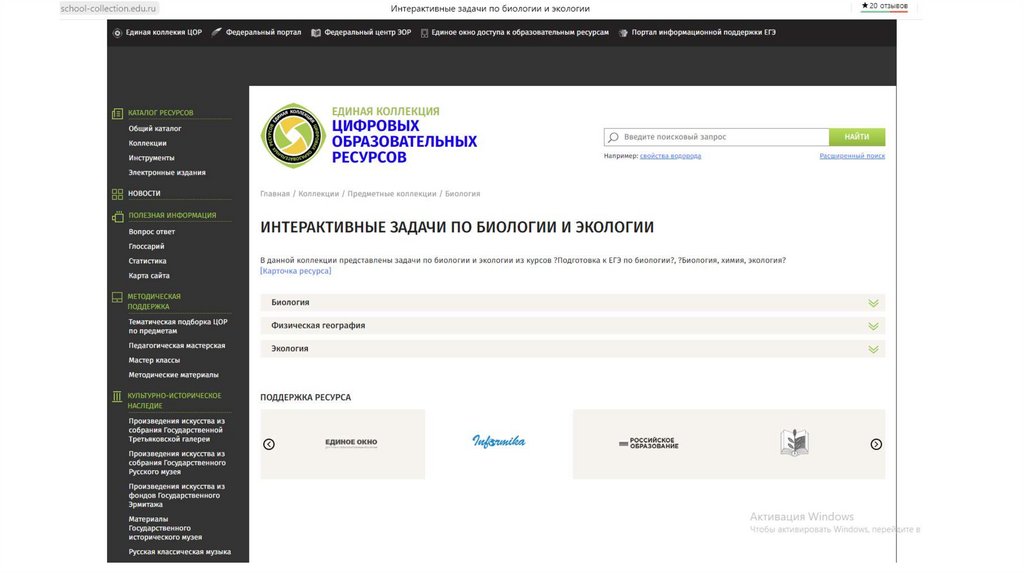The width and height of the screenshot is (1024, 574).
Task: Click the Культурно-историческое наследие column icon
Action: coord(117,396)
